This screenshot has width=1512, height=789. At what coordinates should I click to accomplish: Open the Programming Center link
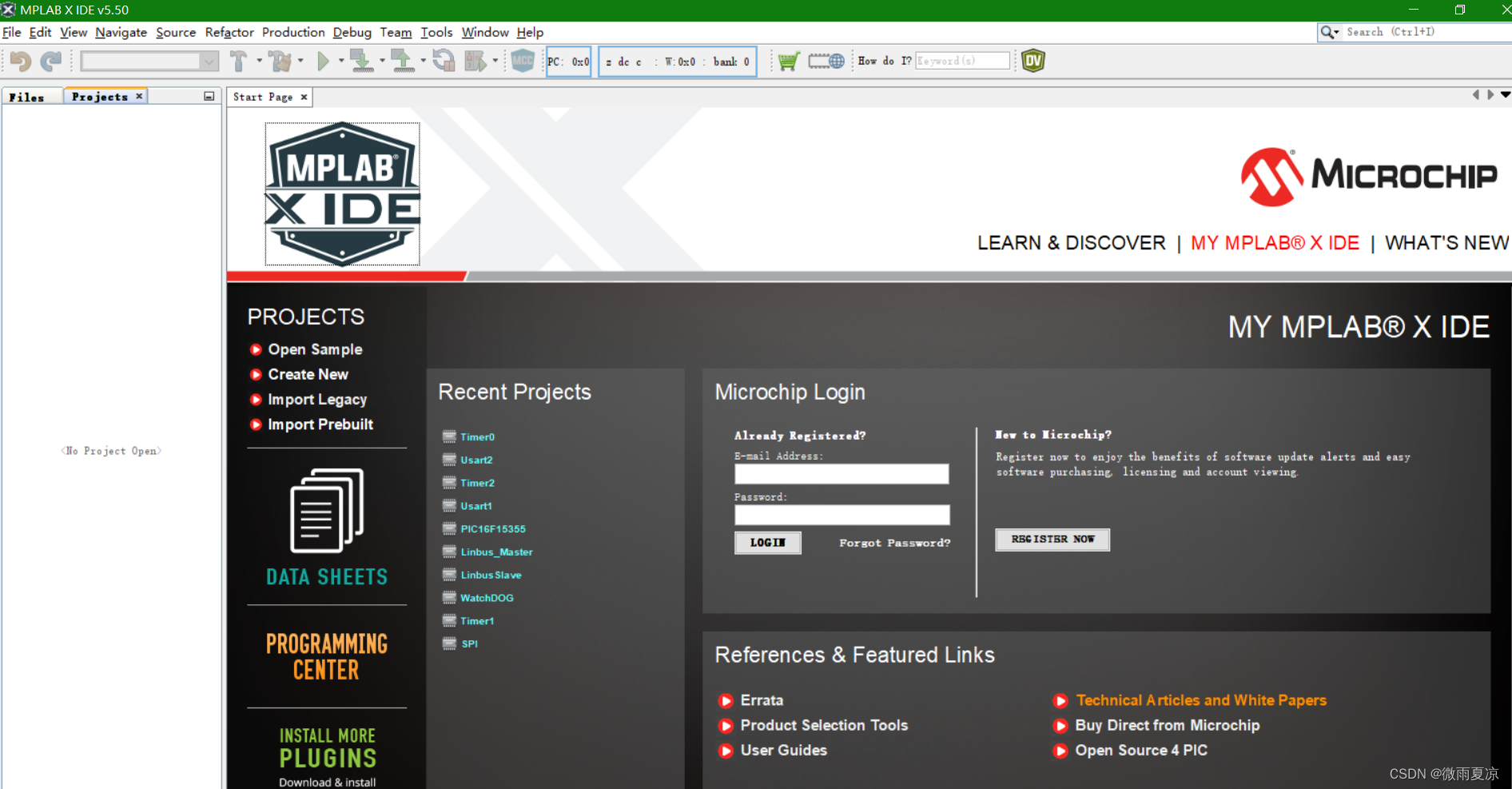327,657
